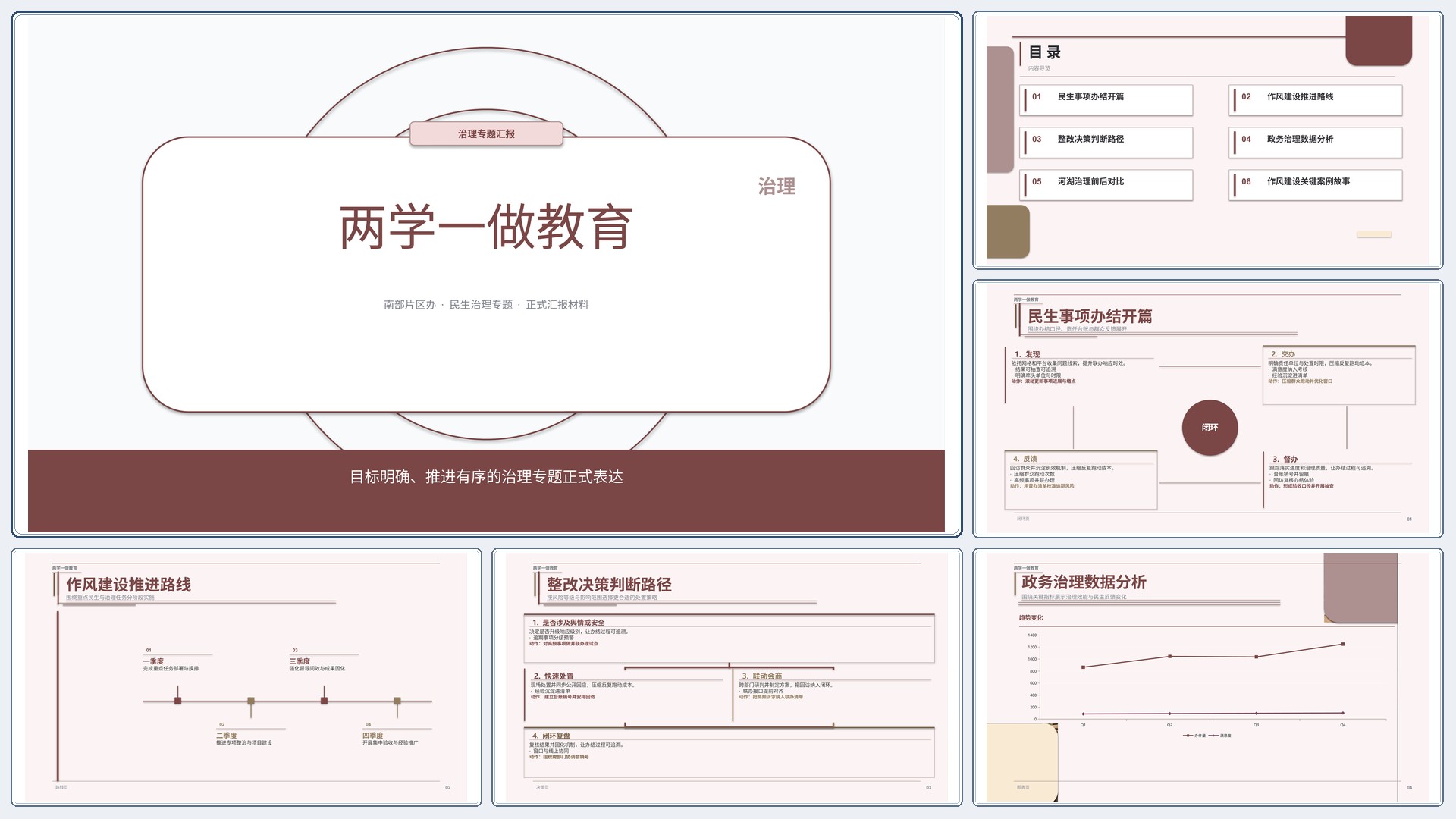Click contents entry 03 整改决策判断路径
This screenshot has width=1456, height=819.
coord(1106,142)
